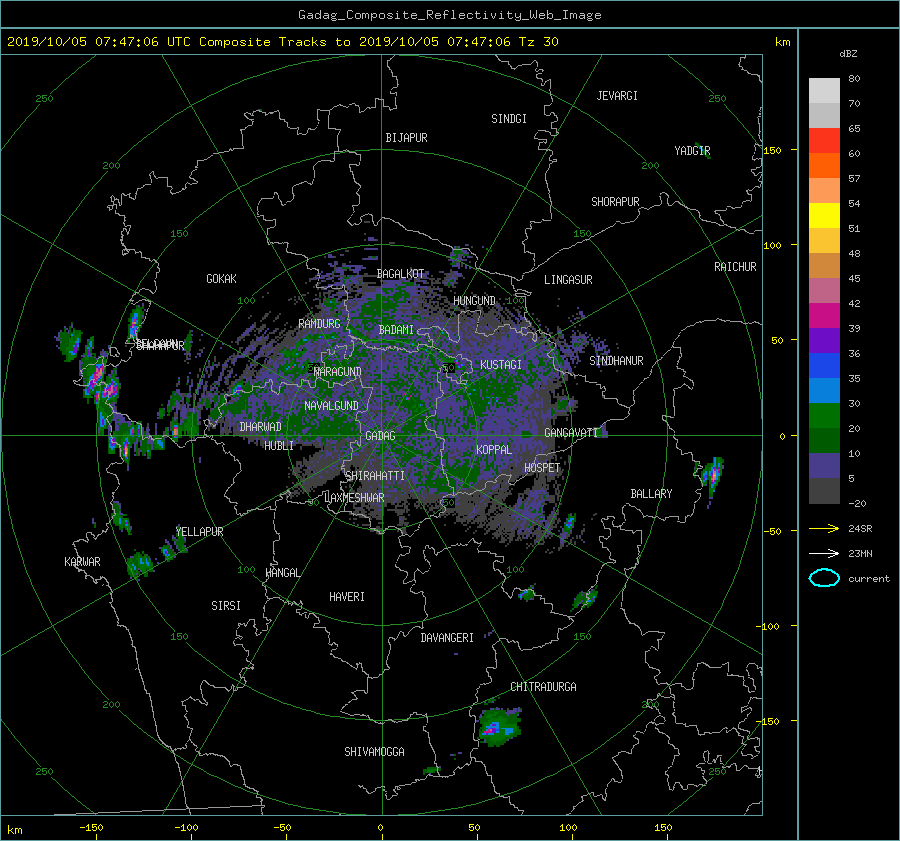Click the dark orange legend swatch above 57
The height and width of the screenshot is (841, 900).
[824, 165]
